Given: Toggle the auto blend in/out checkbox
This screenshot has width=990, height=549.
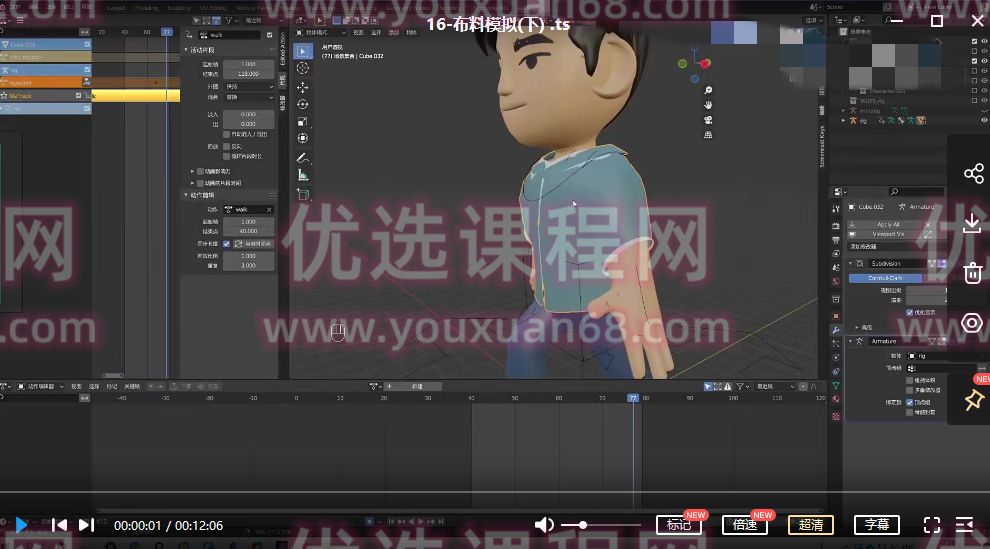Looking at the screenshot, I should click(x=227, y=134).
